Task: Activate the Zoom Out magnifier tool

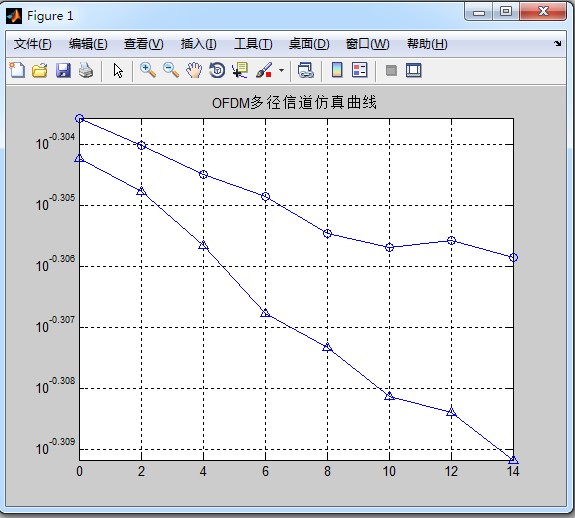Action: [171, 70]
